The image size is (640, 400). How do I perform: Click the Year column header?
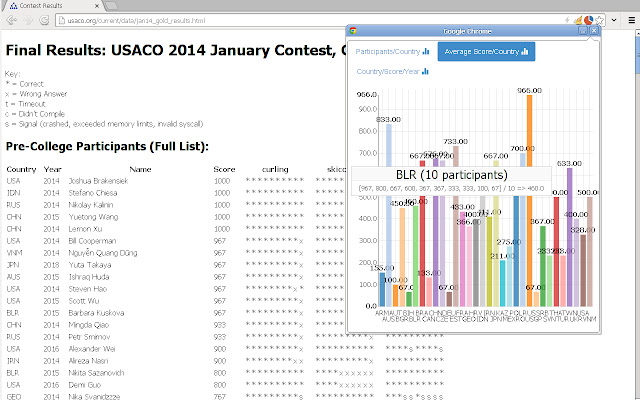click(53, 169)
